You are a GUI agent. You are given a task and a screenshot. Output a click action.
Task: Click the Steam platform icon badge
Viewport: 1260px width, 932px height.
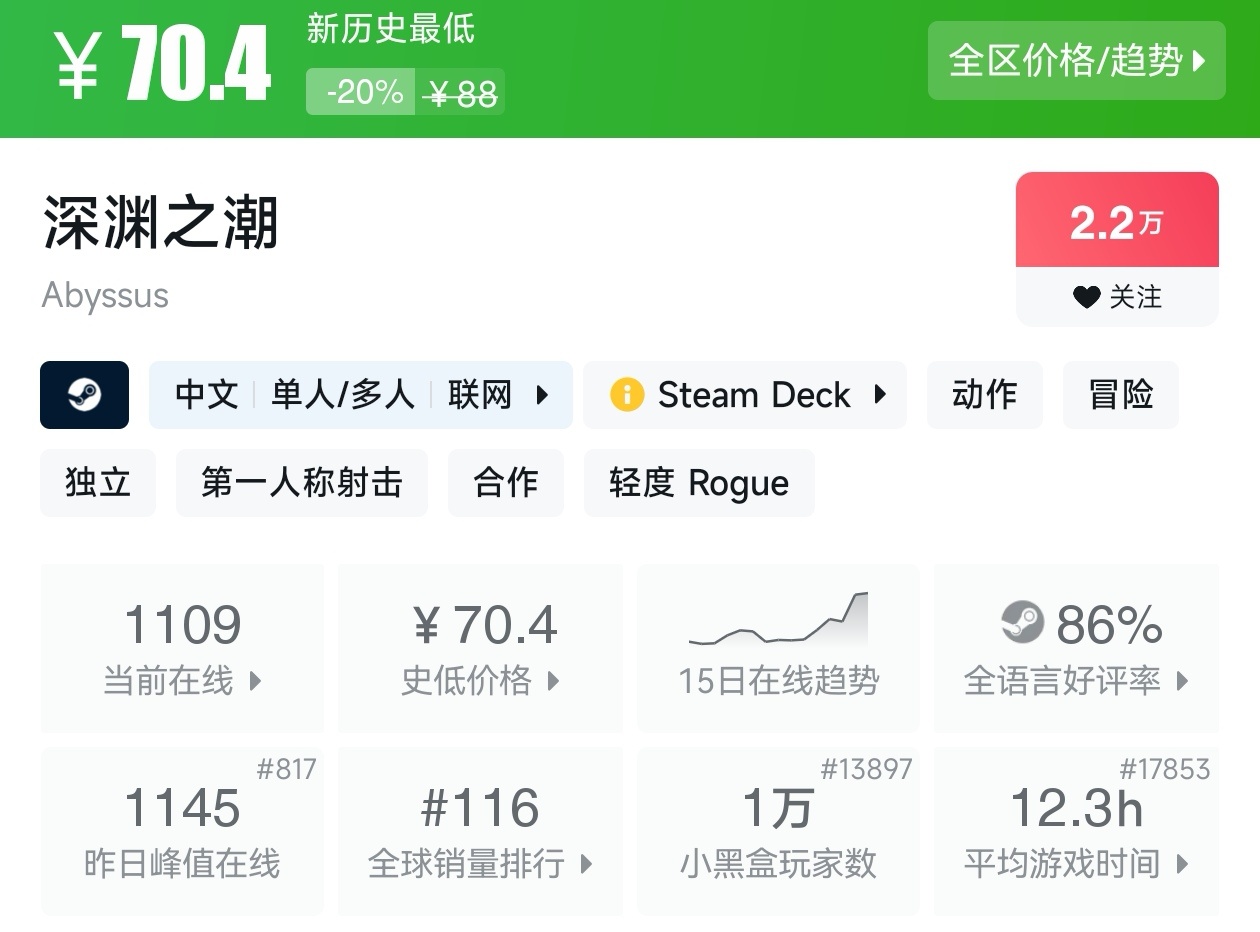[x=84, y=395]
